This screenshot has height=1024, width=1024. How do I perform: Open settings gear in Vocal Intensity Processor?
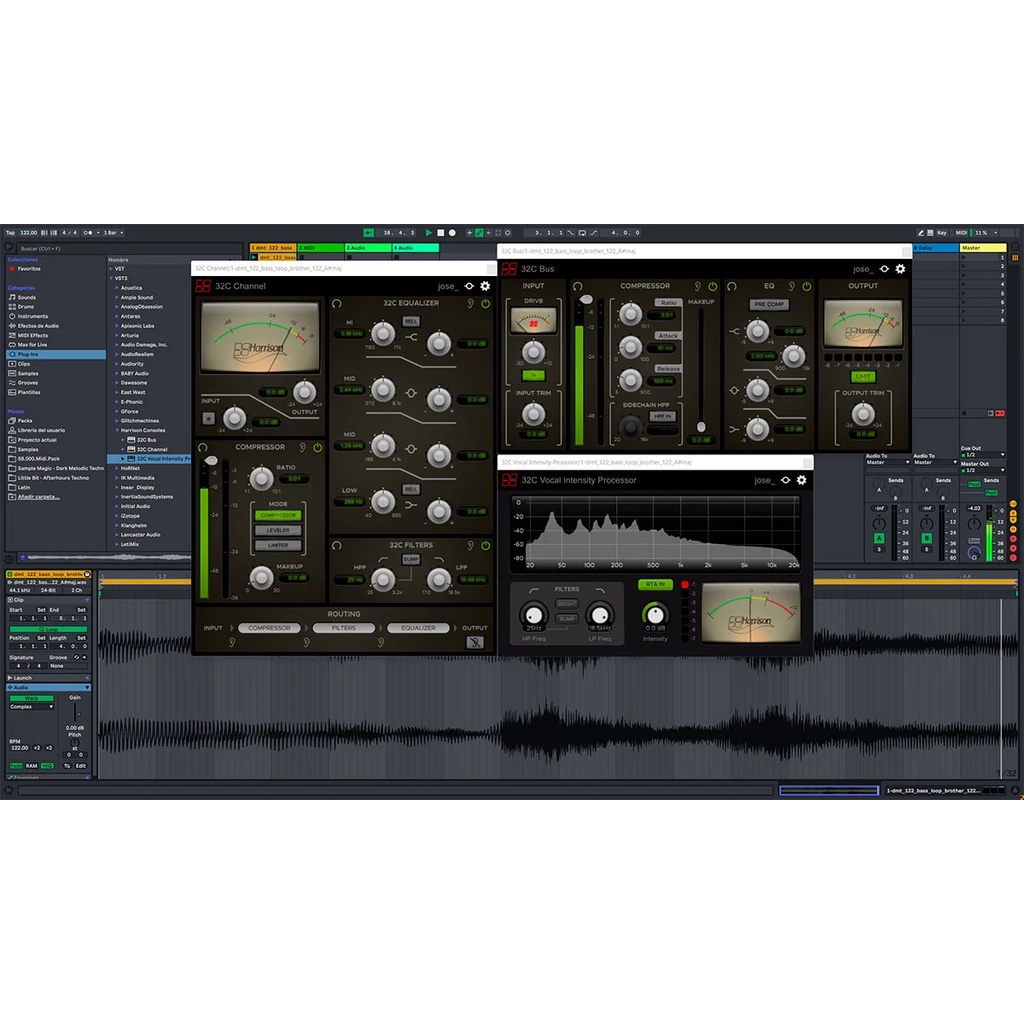(x=802, y=480)
